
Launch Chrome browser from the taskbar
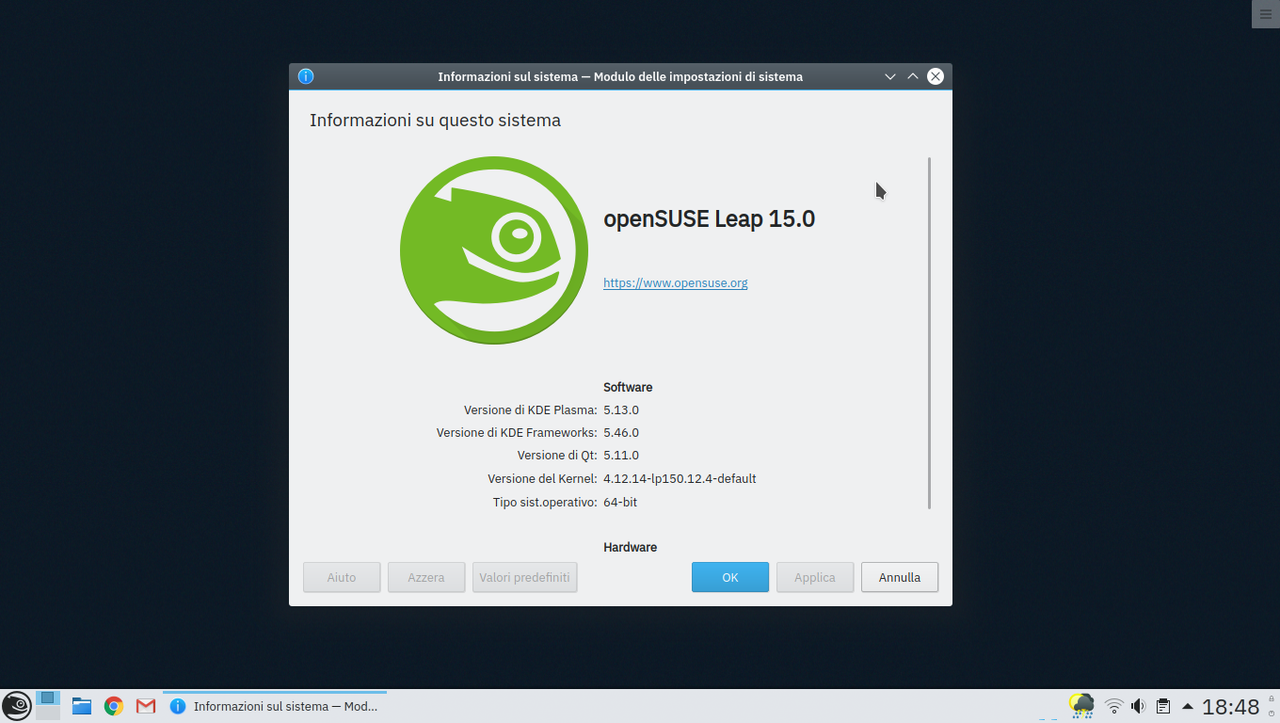[114, 706]
